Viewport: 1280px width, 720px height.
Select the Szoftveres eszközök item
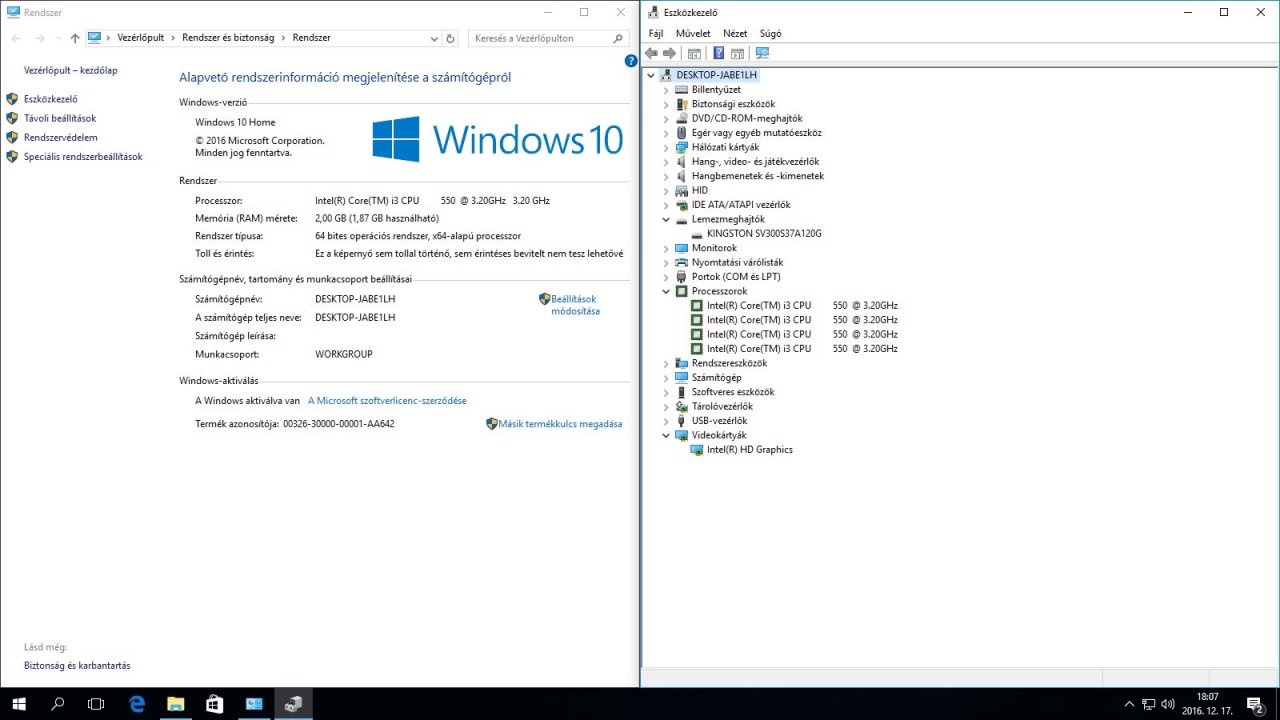[x=733, y=392]
